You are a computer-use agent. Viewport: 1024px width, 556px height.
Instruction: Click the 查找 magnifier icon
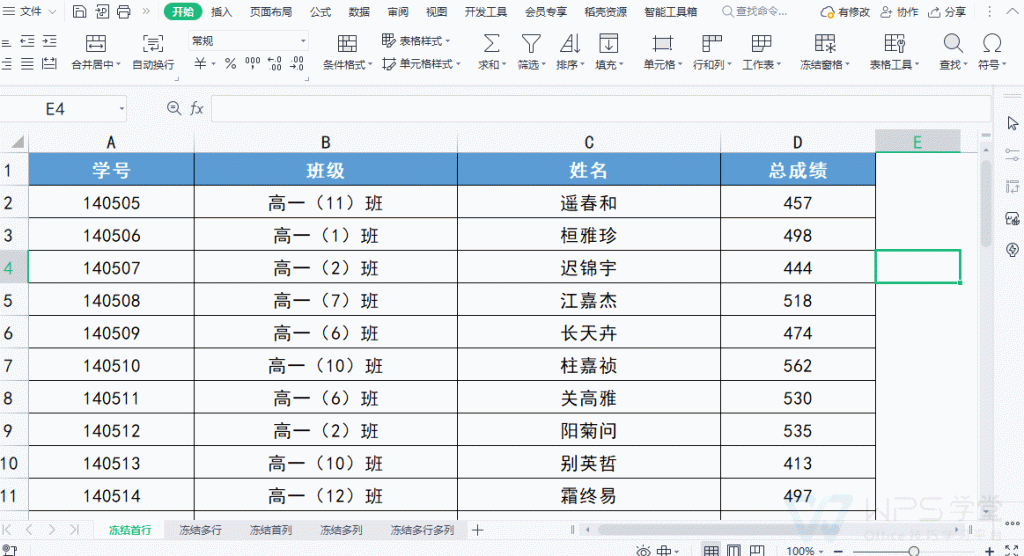[953, 44]
